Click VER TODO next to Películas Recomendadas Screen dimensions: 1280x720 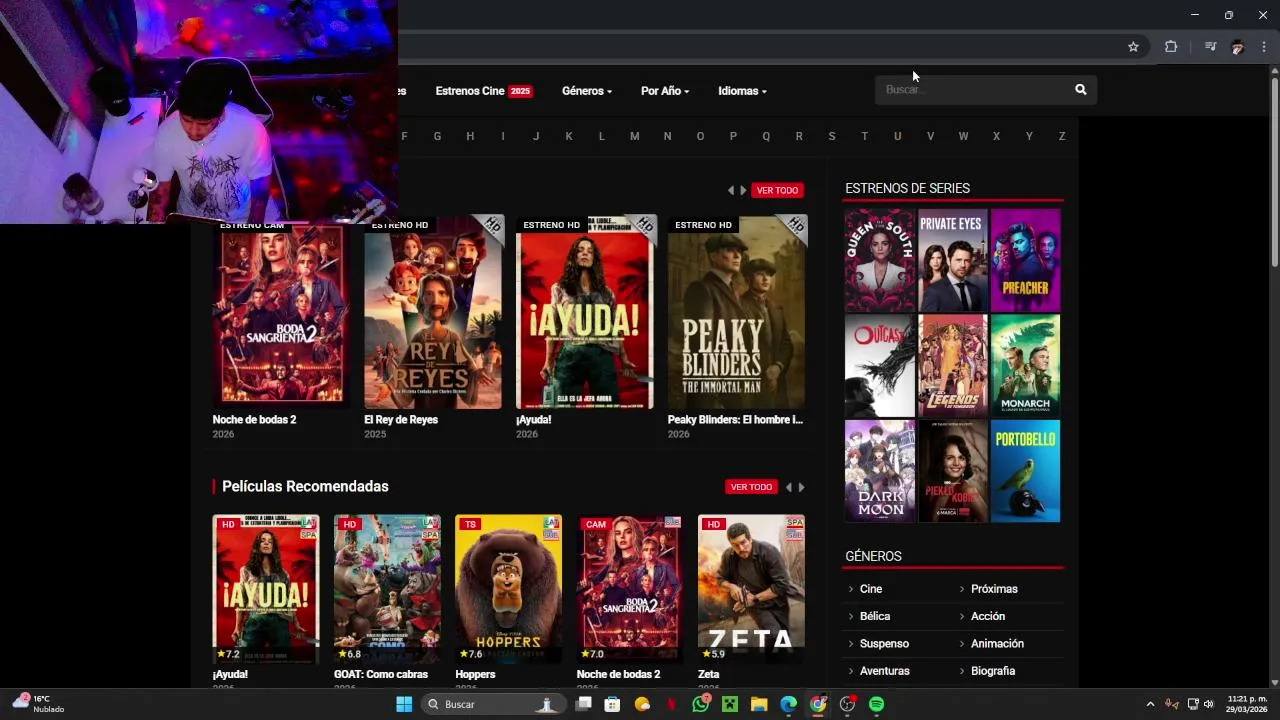[x=751, y=487]
